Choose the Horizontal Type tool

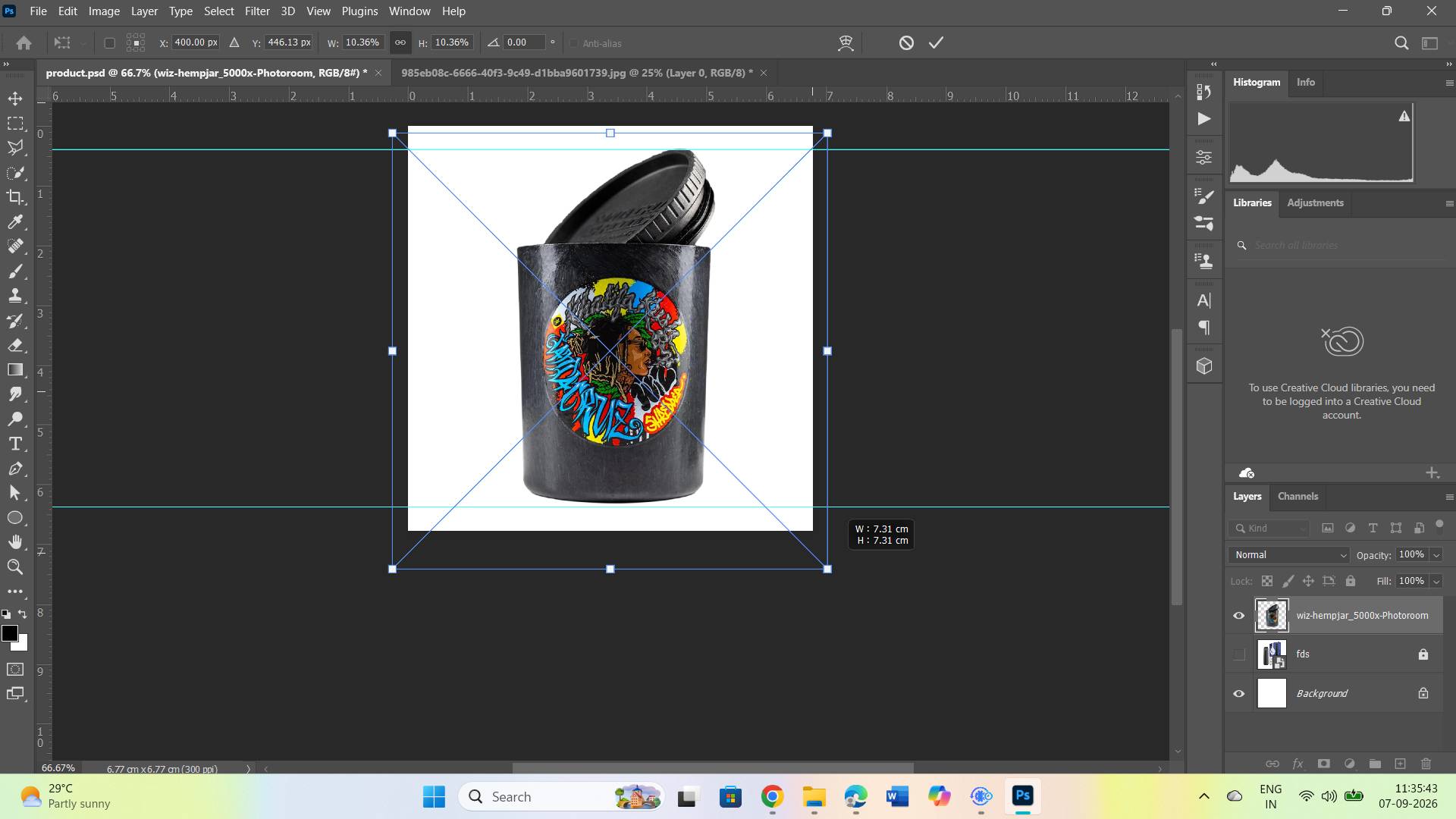[15, 444]
